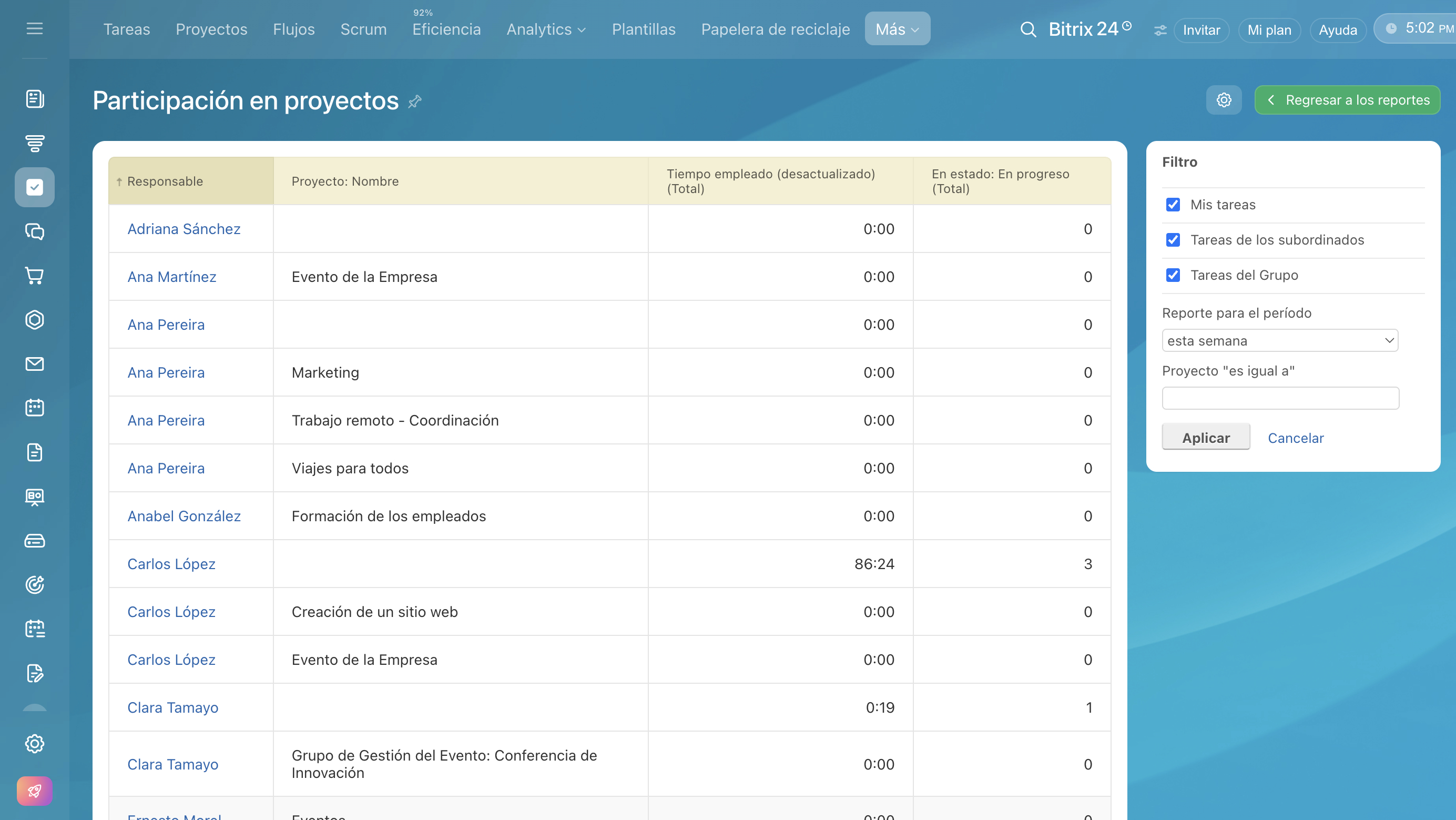1456x820 pixels.
Task: Open the period dropdown showing esta semana
Action: [x=1280, y=340]
